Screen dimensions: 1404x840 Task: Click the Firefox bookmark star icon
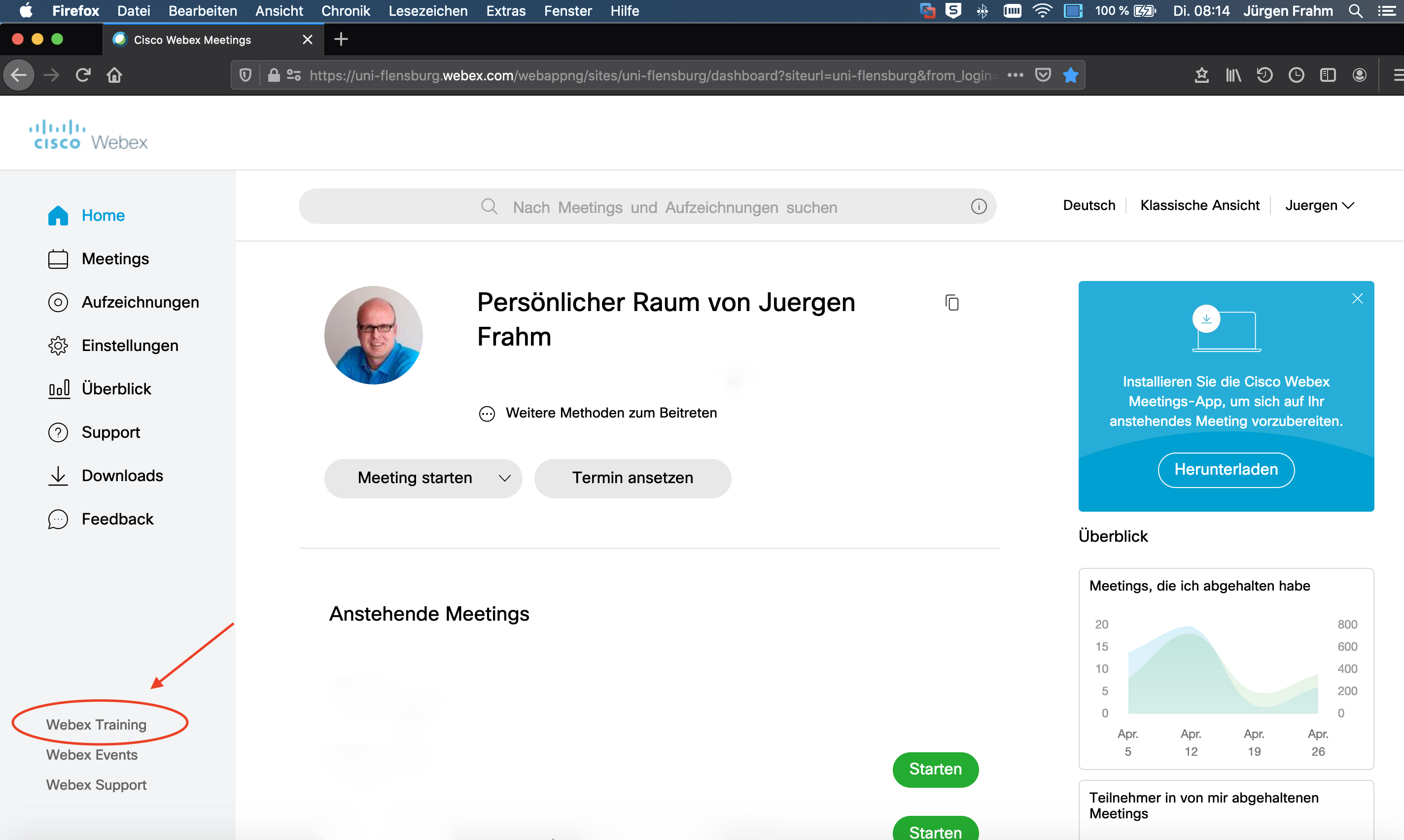click(1070, 75)
